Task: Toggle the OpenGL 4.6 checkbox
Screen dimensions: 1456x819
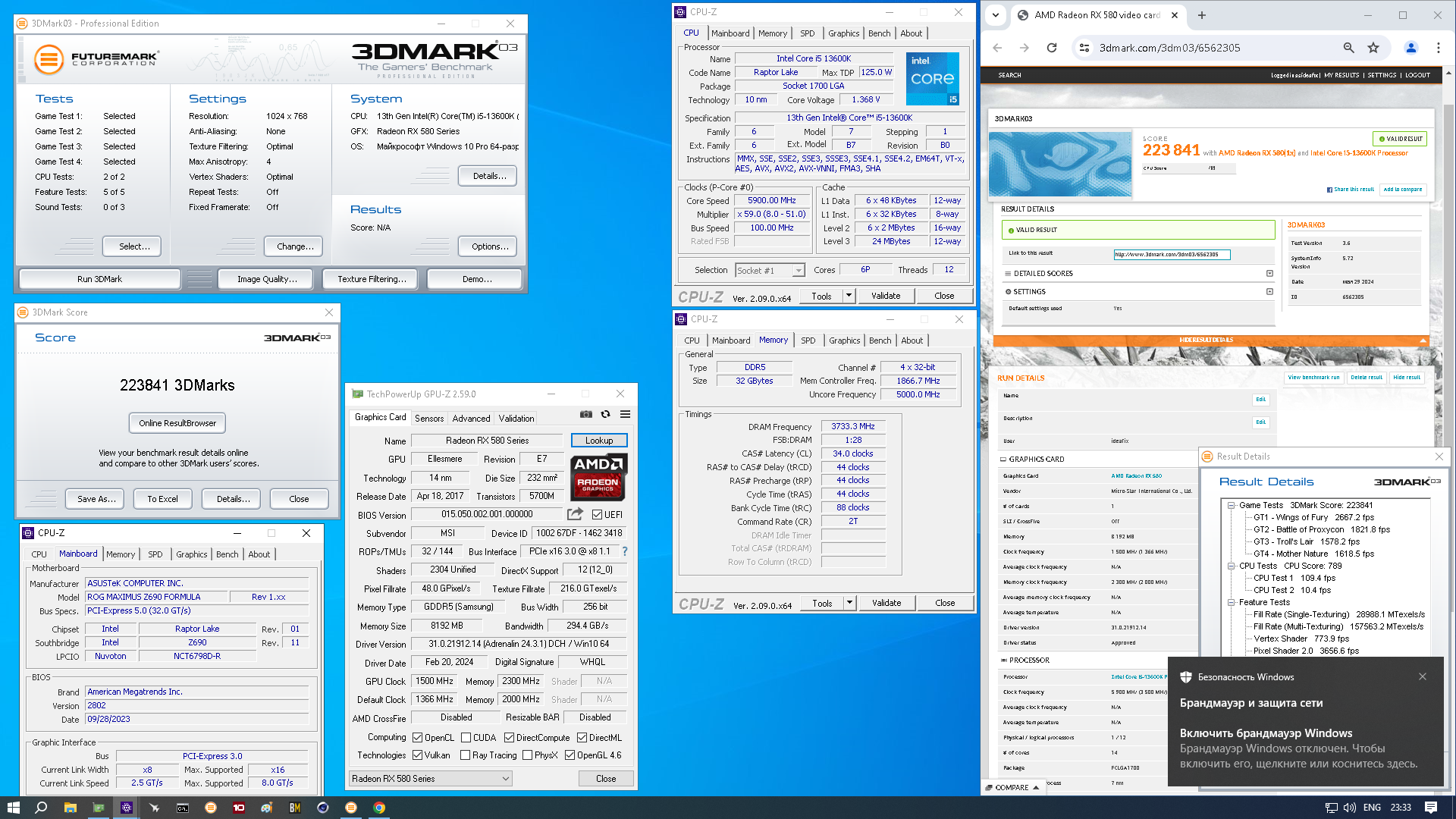Action: coord(570,755)
